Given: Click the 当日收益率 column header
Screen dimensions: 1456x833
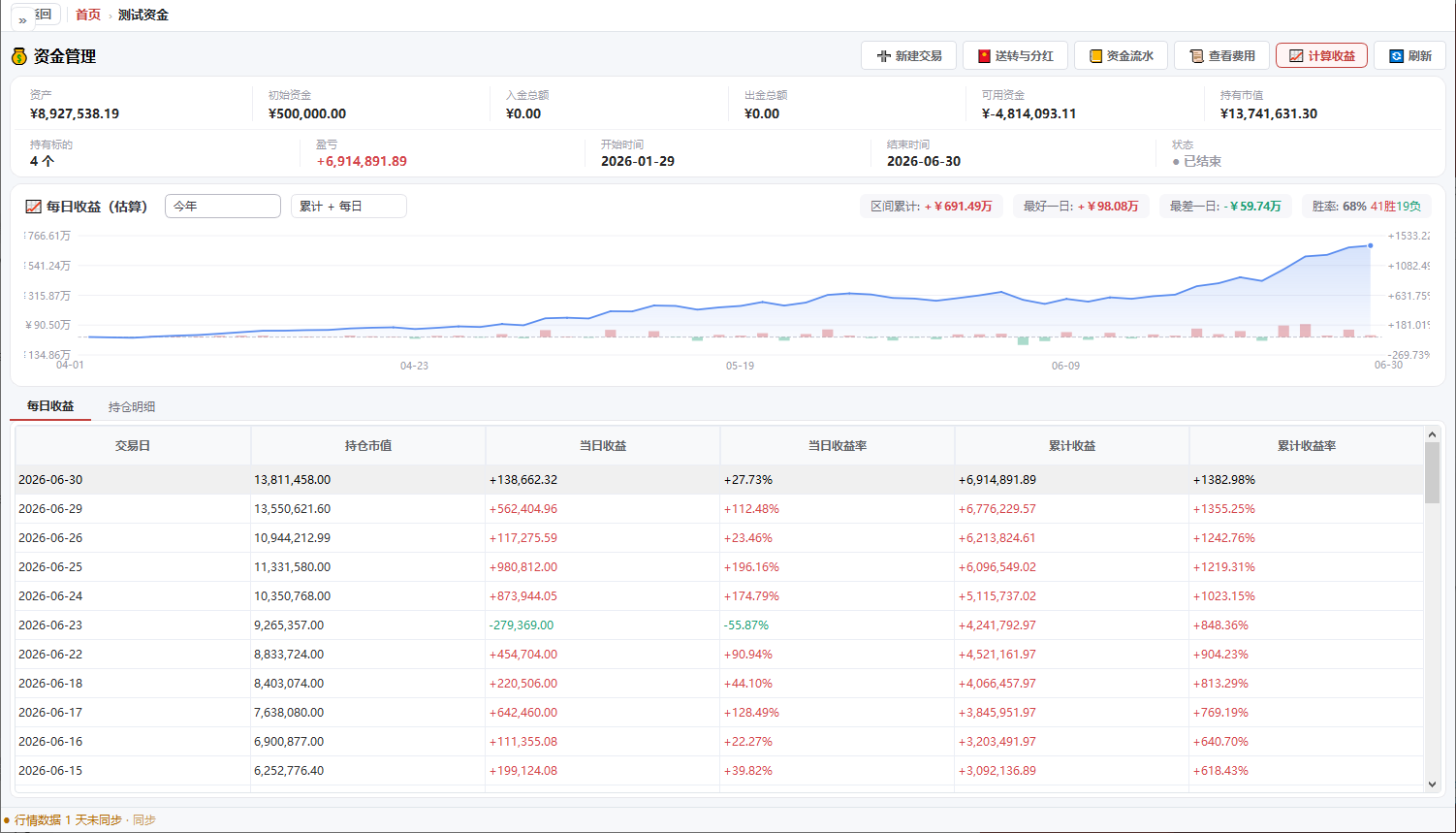Looking at the screenshot, I should pos(838,446).
